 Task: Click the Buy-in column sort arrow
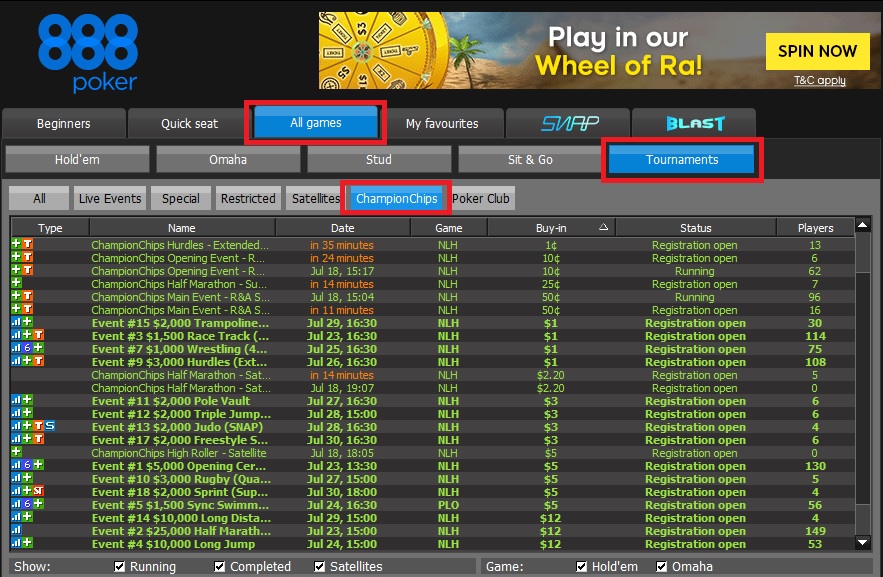click(x=603, y=227)
